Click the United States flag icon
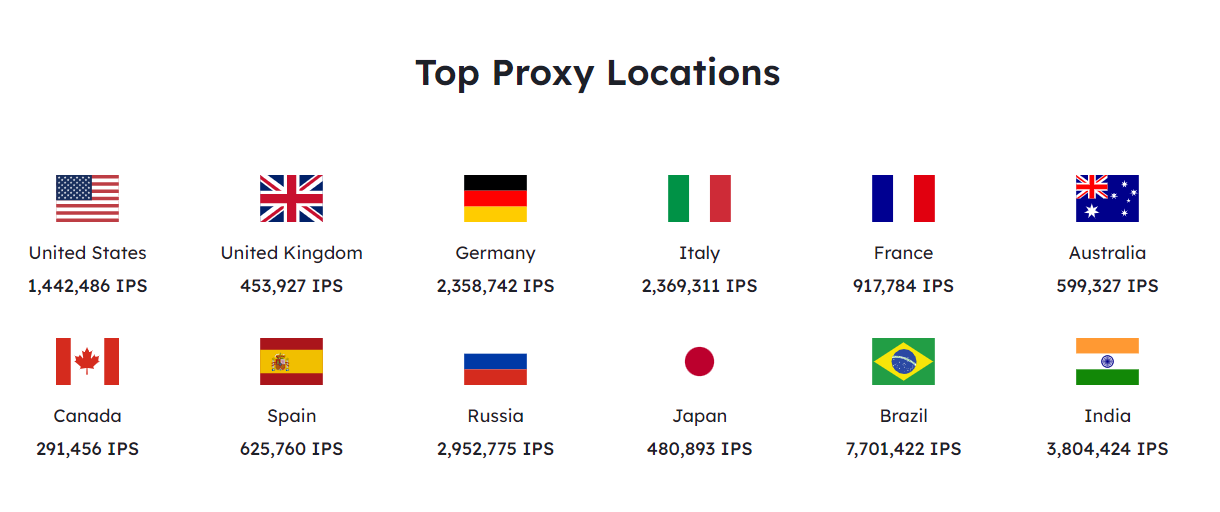1220x512 pixels. tap(87, 198)
